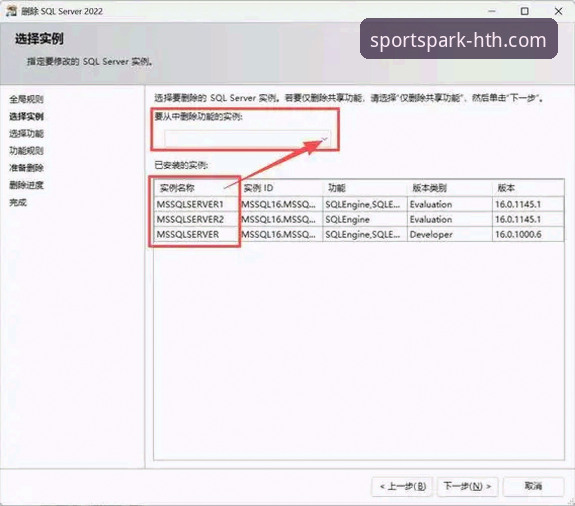Select the 选择功能 step in sidebar

tap(26, 133)
